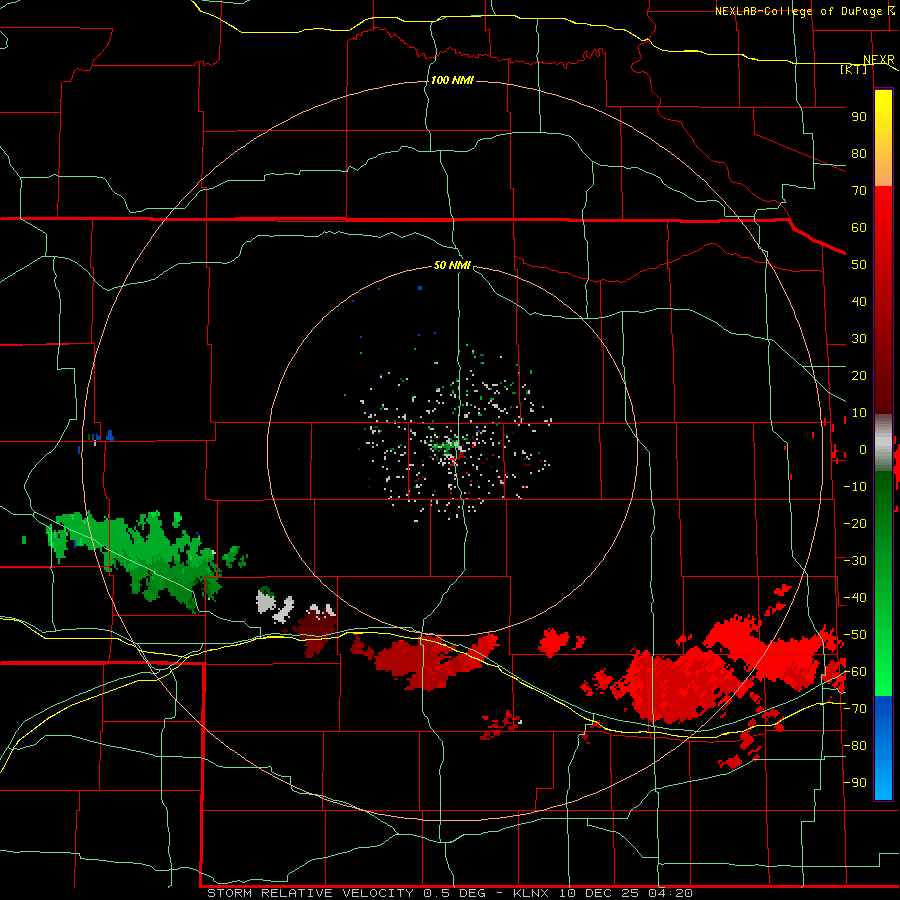Click the 0 knot scale label

(x=863, y=450)
